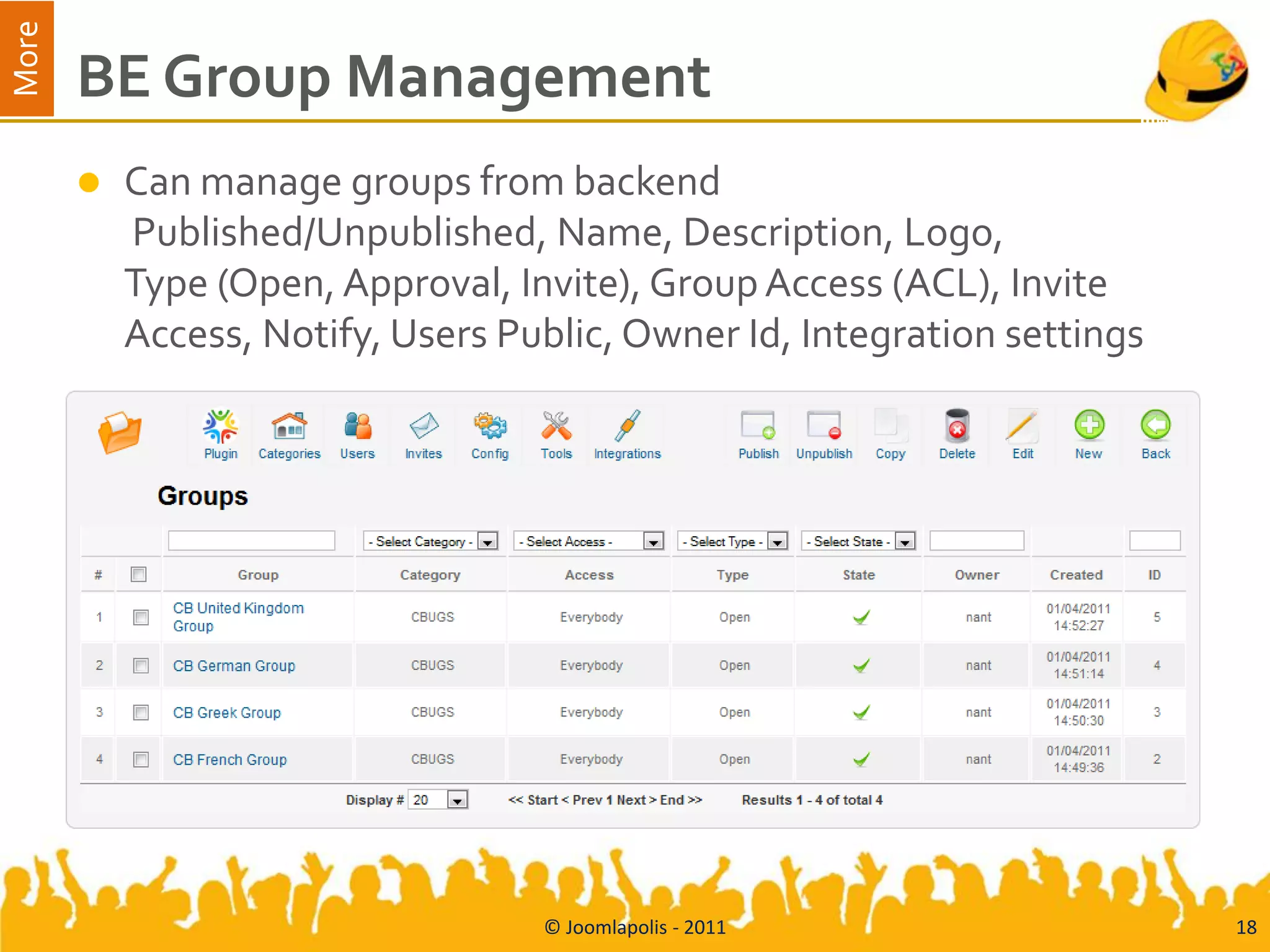Click the '01/04/2011 14:52:27' created cell
Screen dimensions: 1270x952
point(1078,617)
